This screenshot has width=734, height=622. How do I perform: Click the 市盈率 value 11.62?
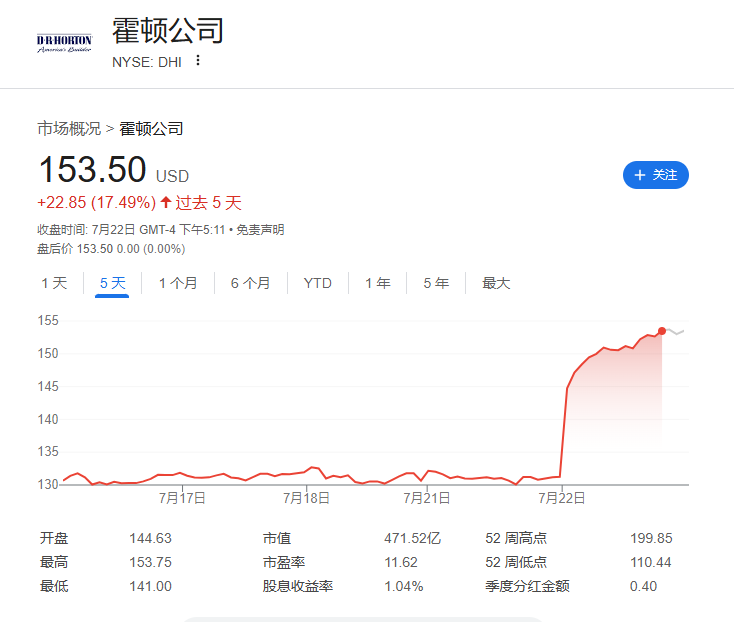click(x=401, y=562)
